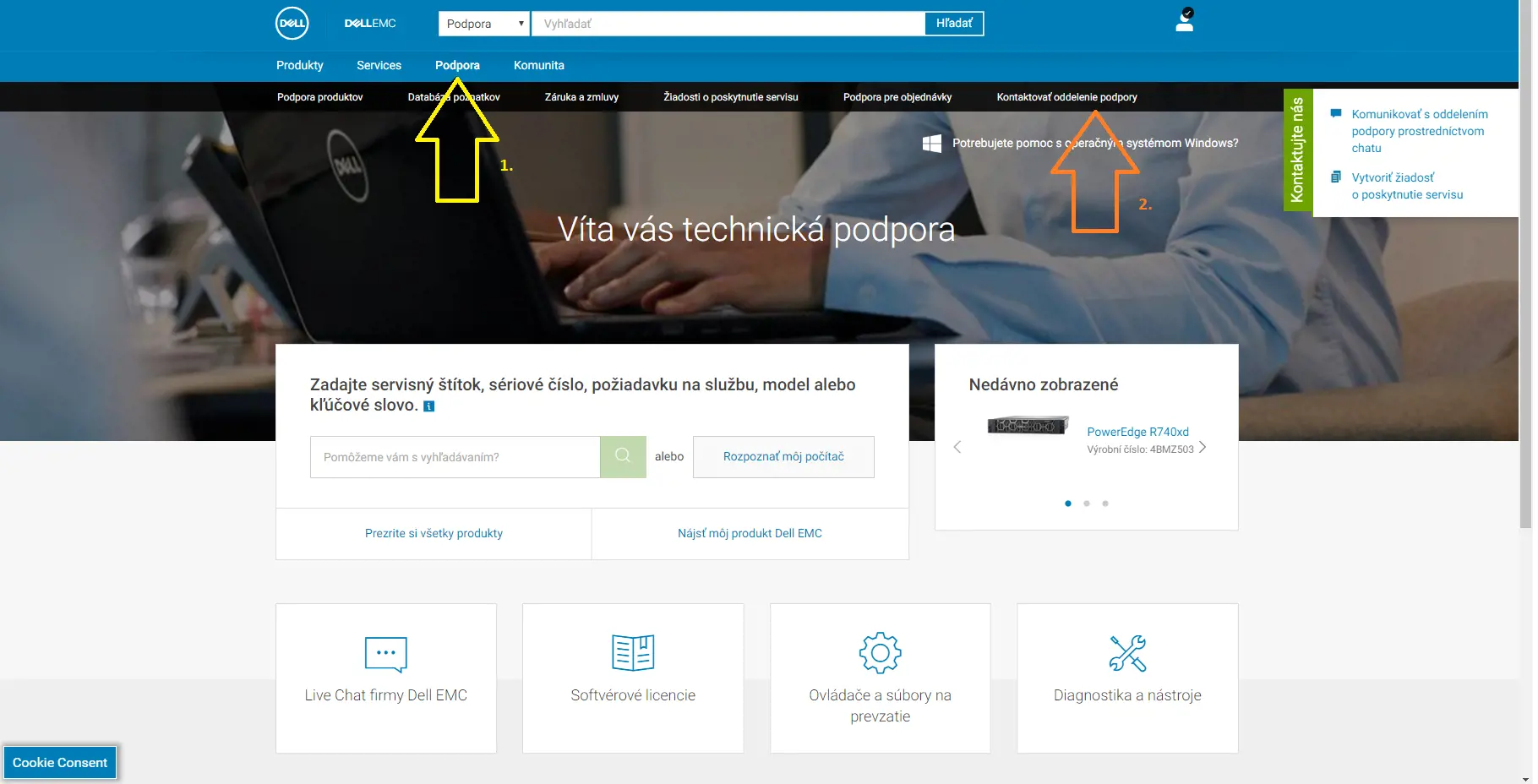Go to next recently viewed item
Screen dimensions: 1538x784
(x=1203, y=447)
